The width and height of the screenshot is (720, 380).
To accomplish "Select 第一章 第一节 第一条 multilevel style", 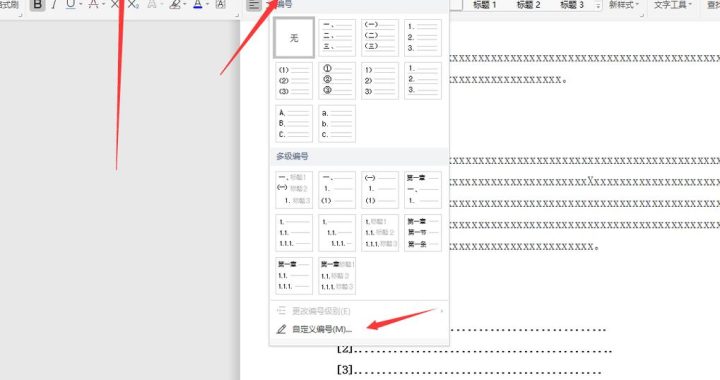I will pyautogui.click(x=423, y=233).
